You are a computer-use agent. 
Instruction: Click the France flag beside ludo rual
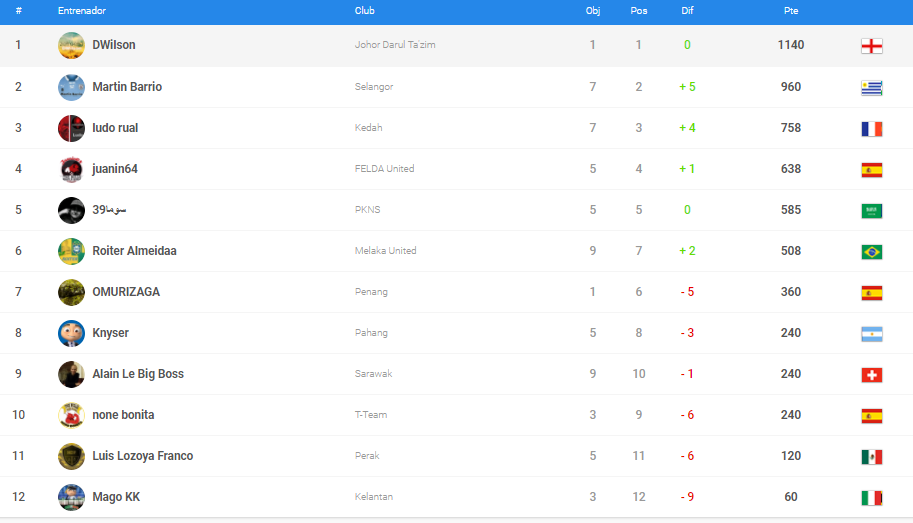click(x=871, y=128)
